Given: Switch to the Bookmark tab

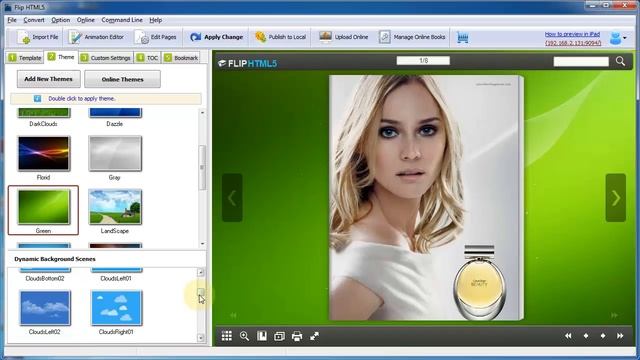Looking at the screenshot, I should click(x=181, y=58).
